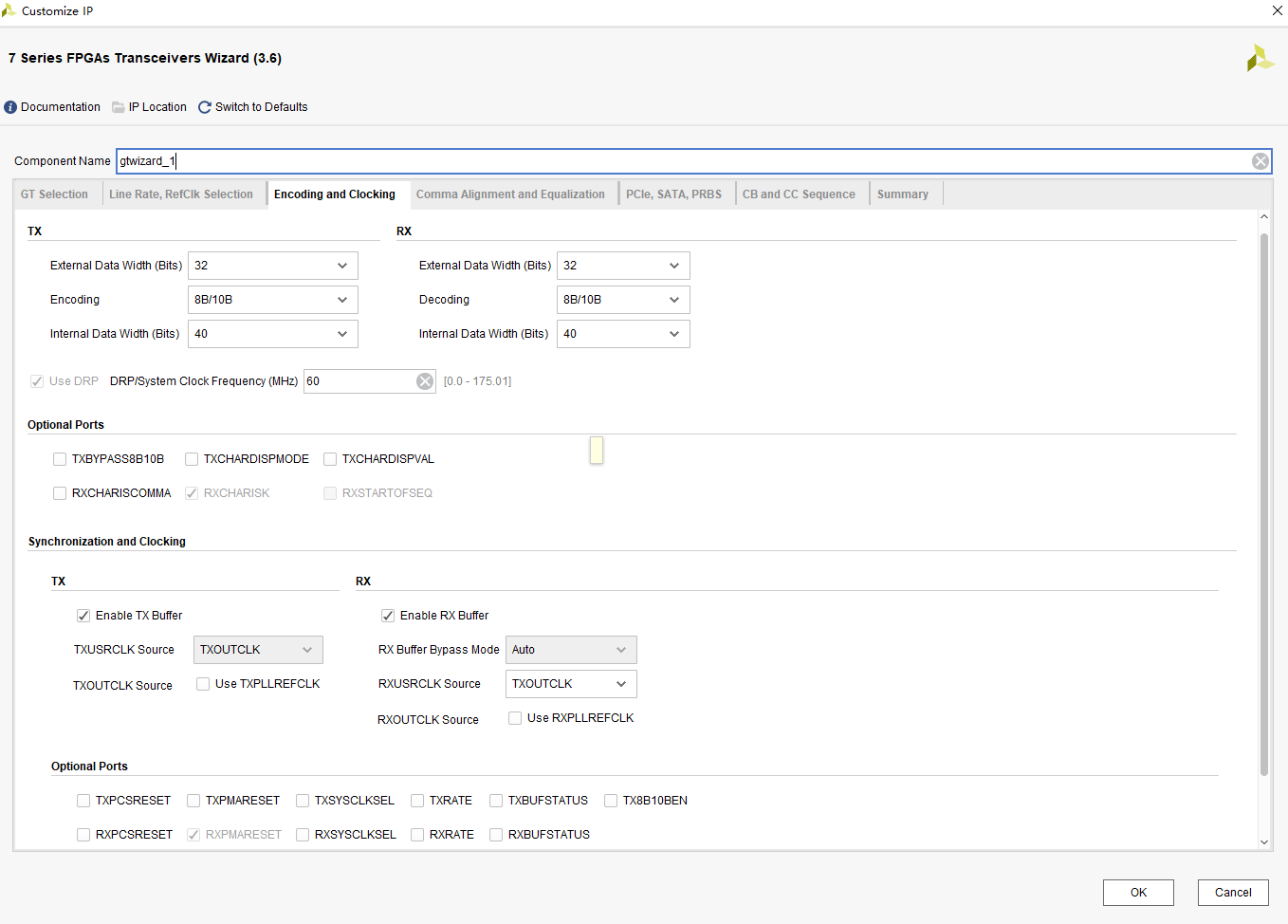Viewport: 1288px width, 924px height.
Task: Open the TX Encoding dropdown
Action: pyautogui.click(x=273, y=300)
